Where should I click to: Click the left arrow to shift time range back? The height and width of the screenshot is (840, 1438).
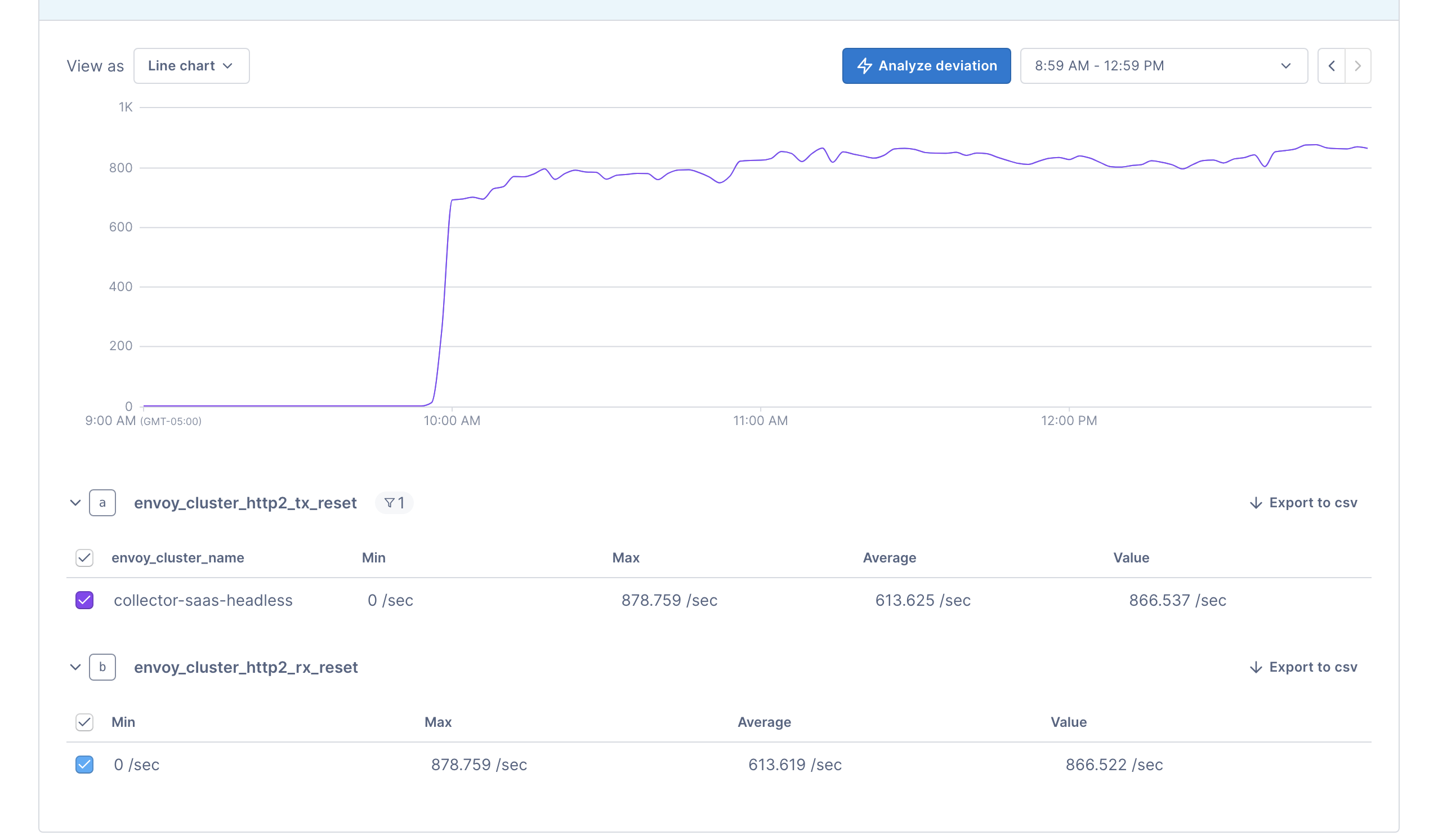pos(1332,66)
